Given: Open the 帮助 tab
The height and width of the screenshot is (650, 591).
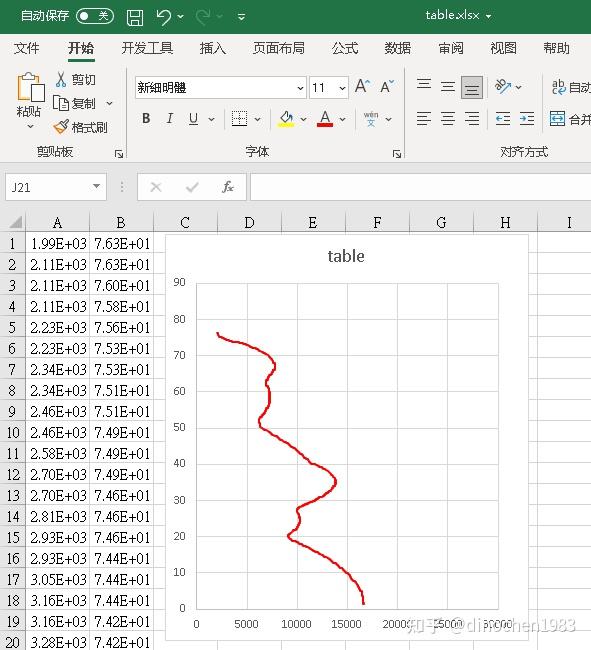Looking at the screenshot, I should pyautogui.click(x=557, y=48).
